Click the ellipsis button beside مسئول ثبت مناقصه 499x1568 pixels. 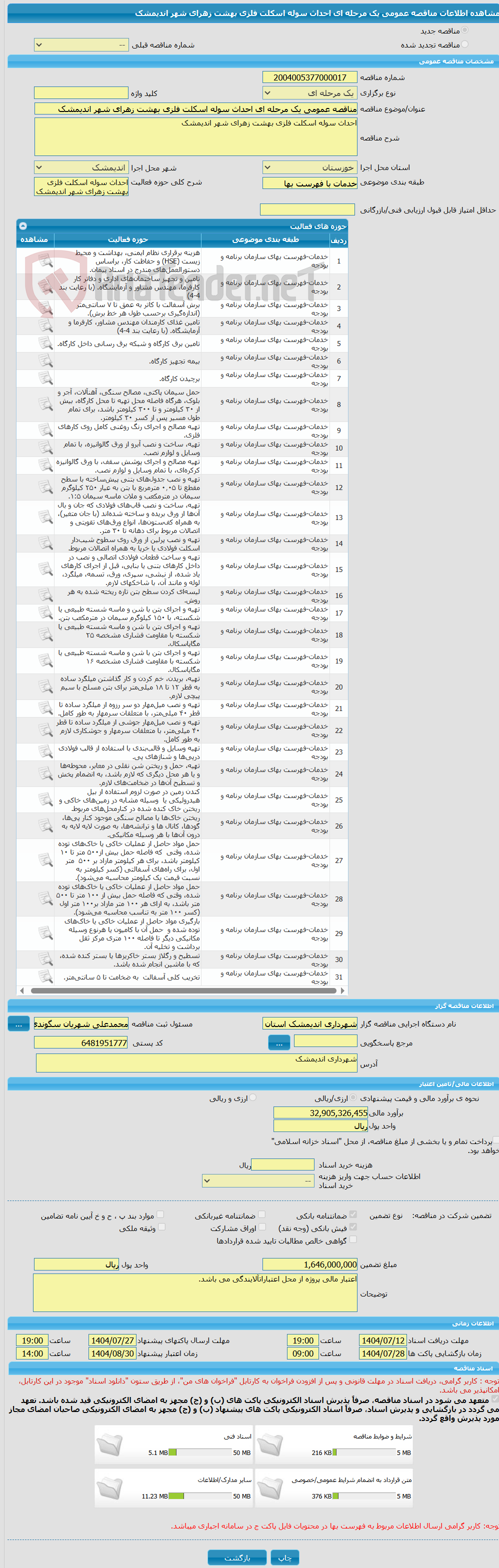pos(18,1024)
